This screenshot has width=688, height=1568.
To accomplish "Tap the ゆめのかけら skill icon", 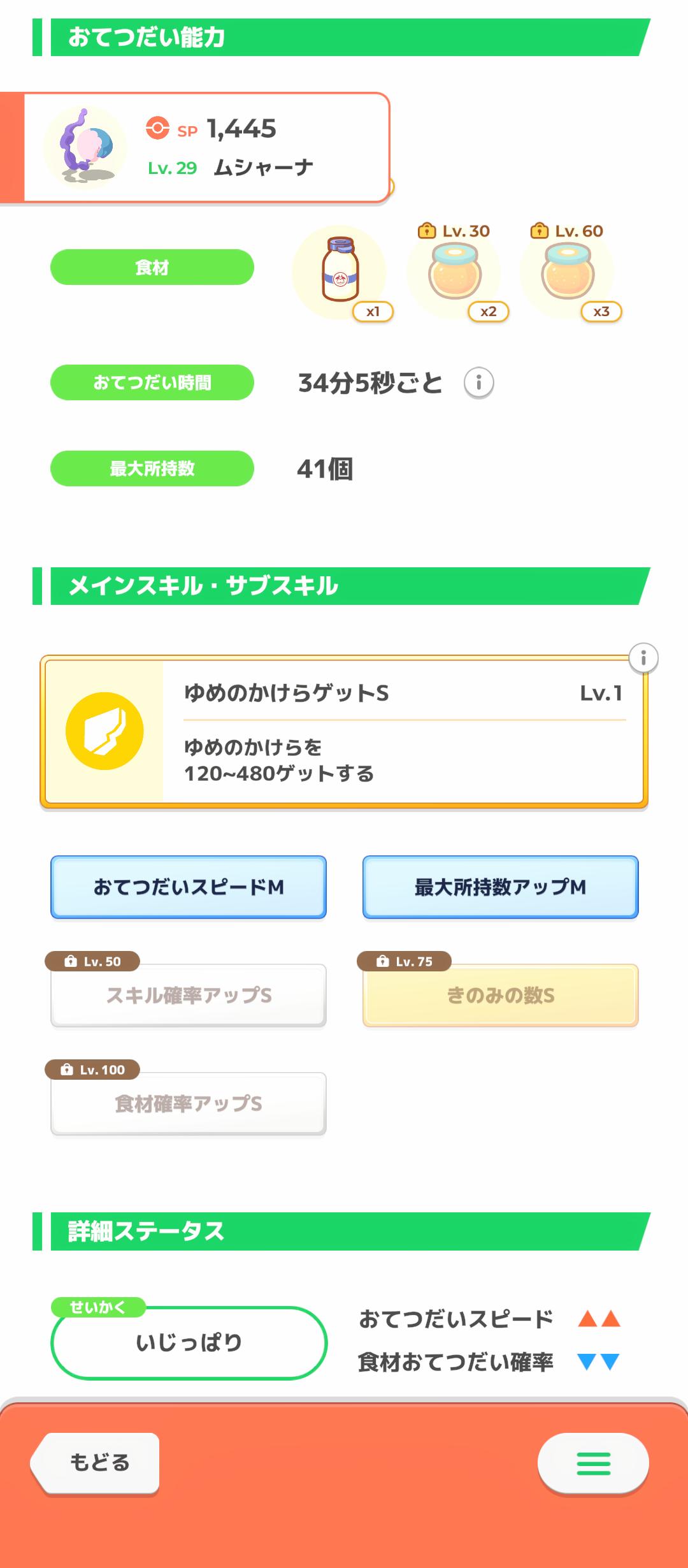I will pos(104,731).
